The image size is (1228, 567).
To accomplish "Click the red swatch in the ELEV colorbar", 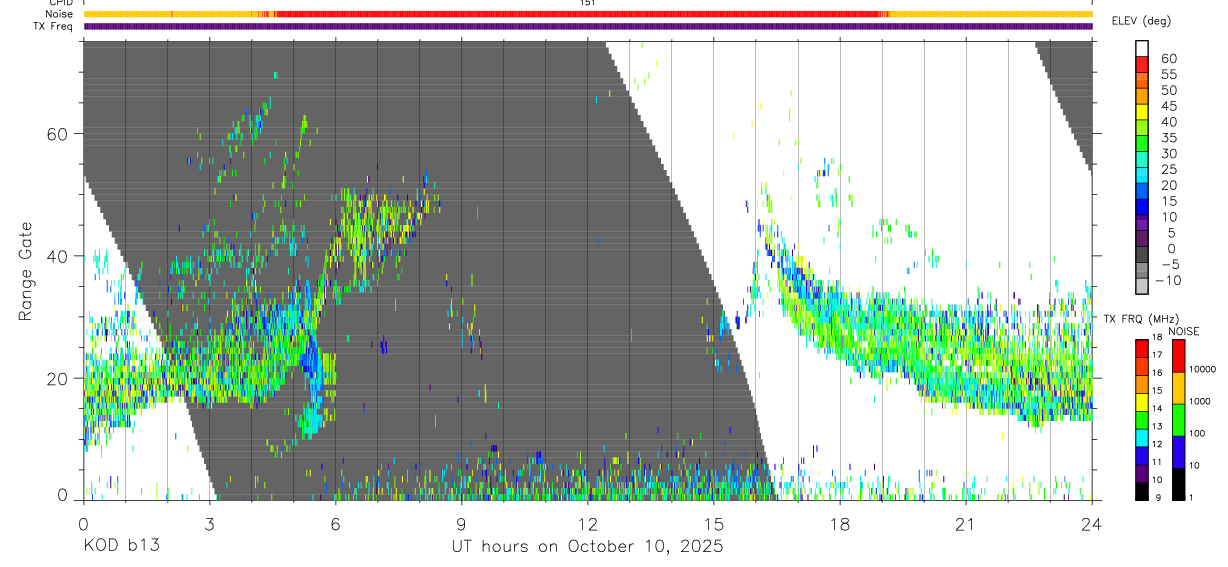I will coord(1142,64).
